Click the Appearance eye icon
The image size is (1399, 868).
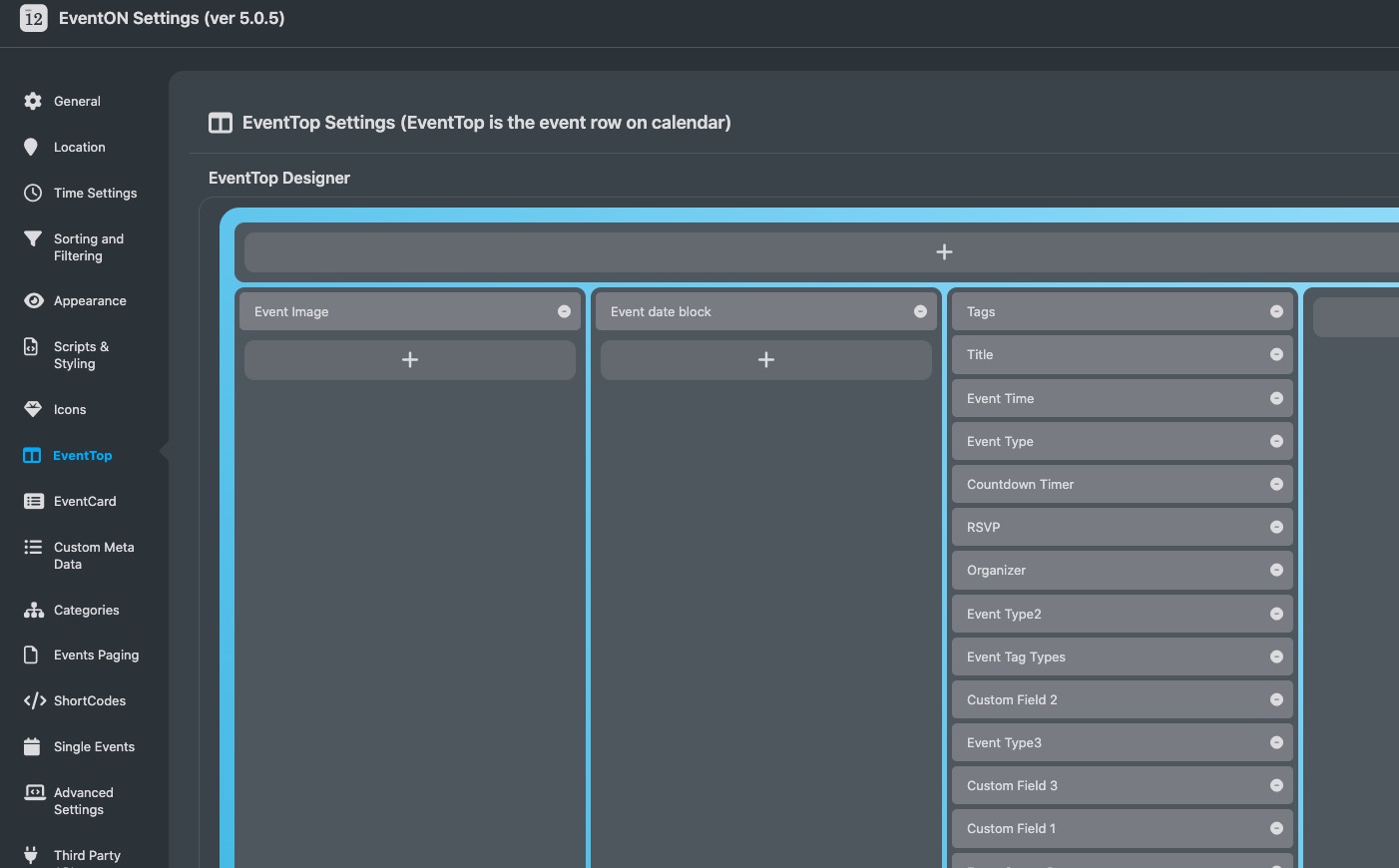[x=33, y=300]
